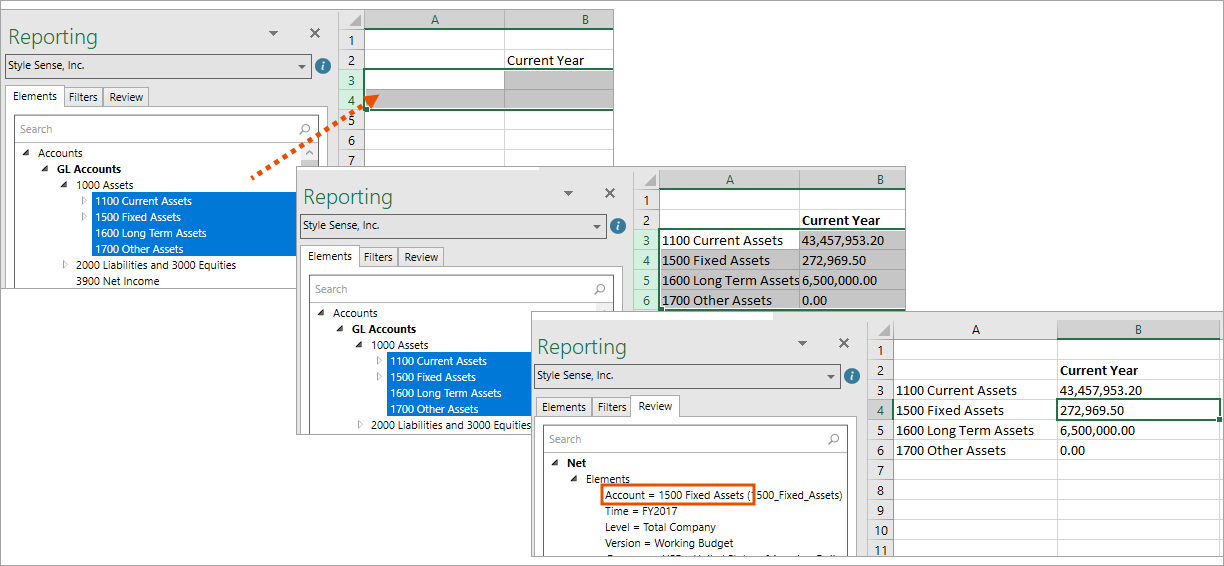The height and width of the screenshot is (566, 1224).
Task: Click the search magnifier in the middle pane
Action: 600,289
